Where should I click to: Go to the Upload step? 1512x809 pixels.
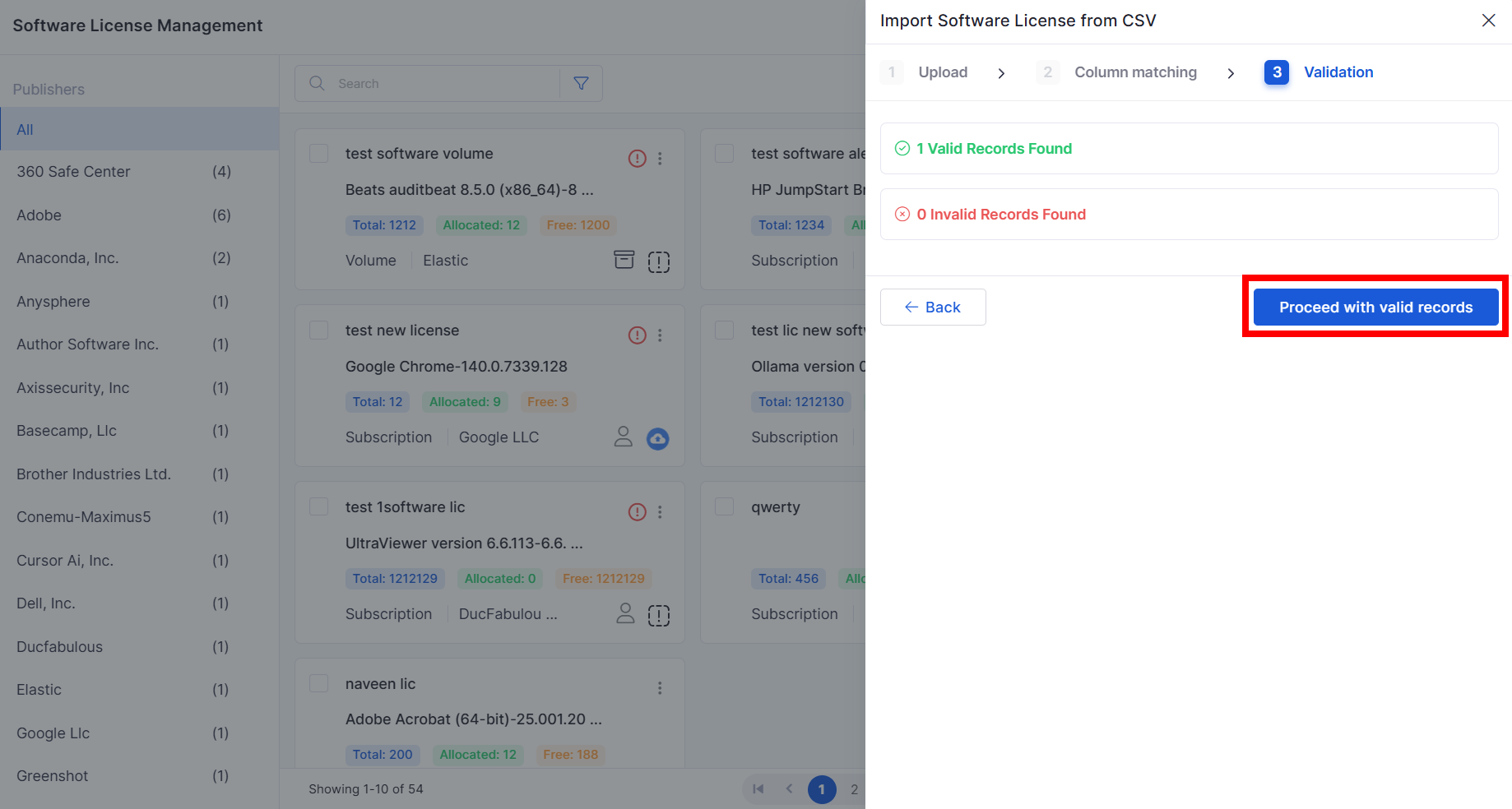tap(942, 72)
